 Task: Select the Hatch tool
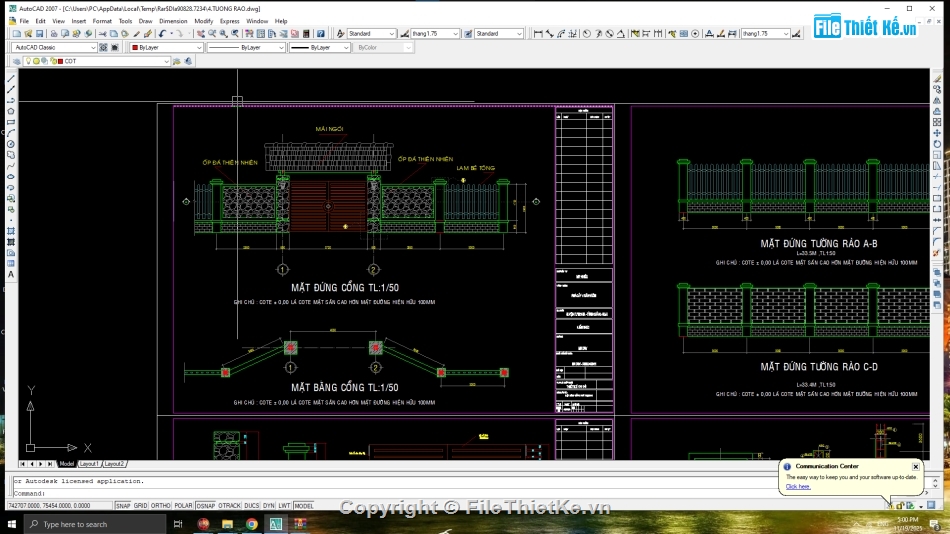(11, 232)
